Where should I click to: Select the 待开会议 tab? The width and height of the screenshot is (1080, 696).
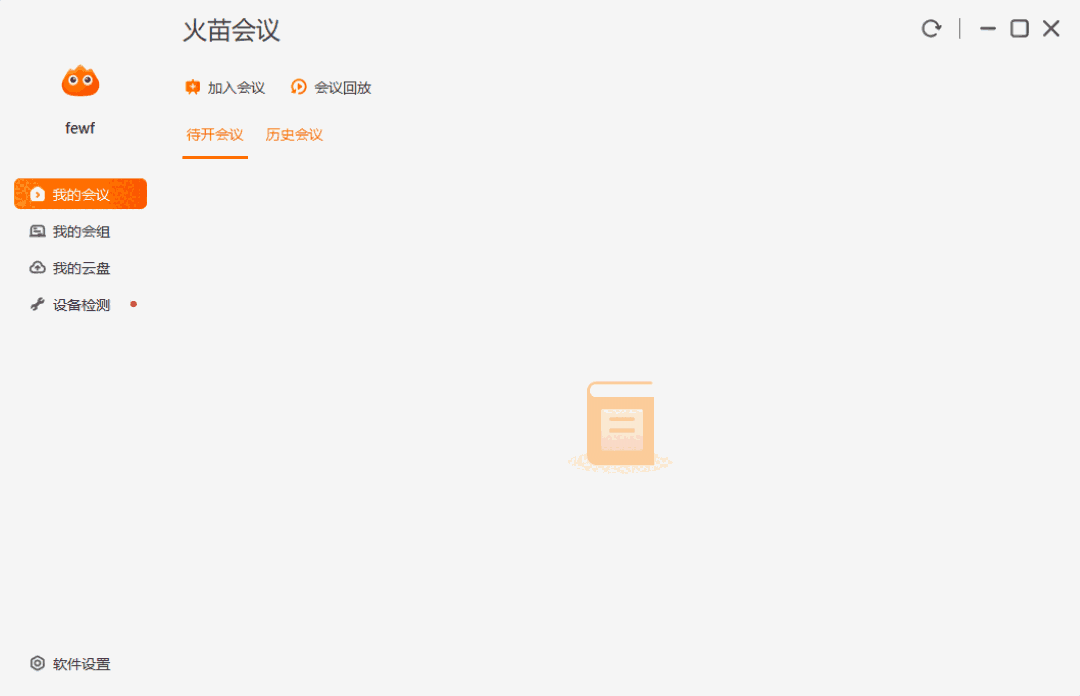pos(214,134)
